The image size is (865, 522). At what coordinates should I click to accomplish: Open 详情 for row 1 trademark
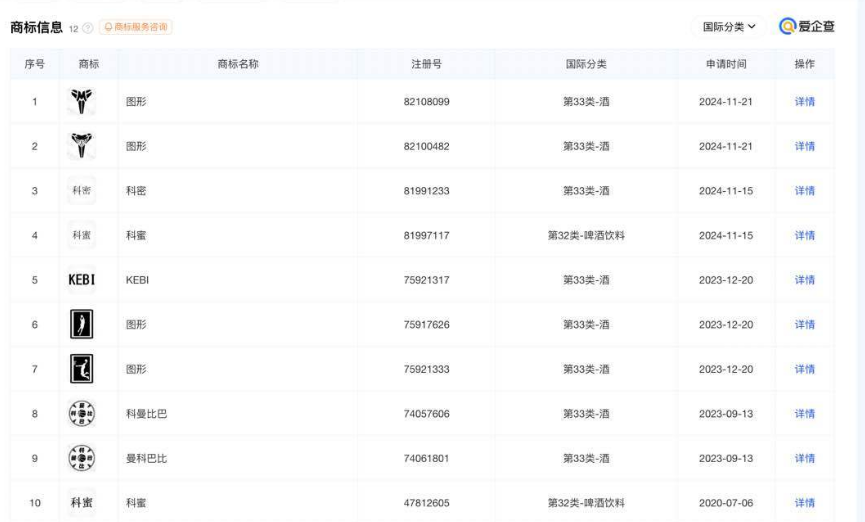804,102
